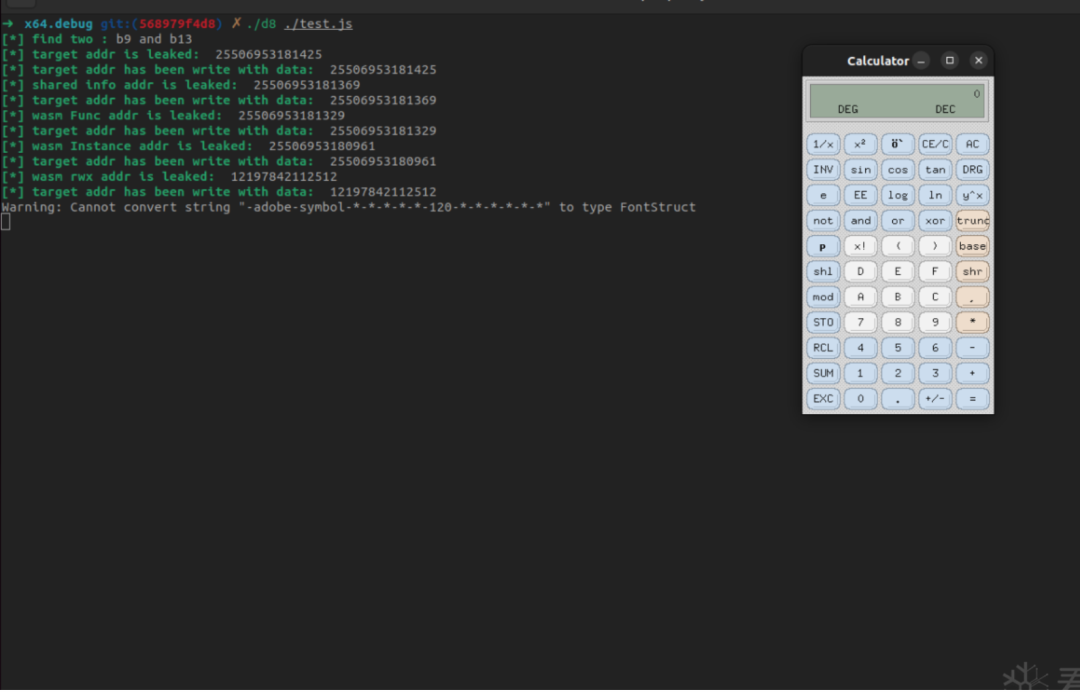Screen dimensions: 1080x692
Task: Click the shl shift-left key
Action: coord(823,271)
